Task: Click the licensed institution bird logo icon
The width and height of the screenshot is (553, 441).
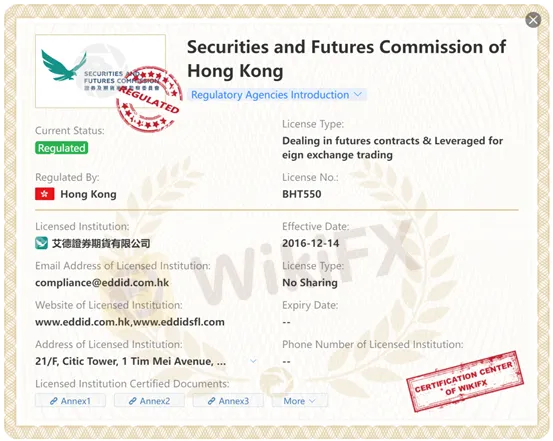Action: pos(41,243)
